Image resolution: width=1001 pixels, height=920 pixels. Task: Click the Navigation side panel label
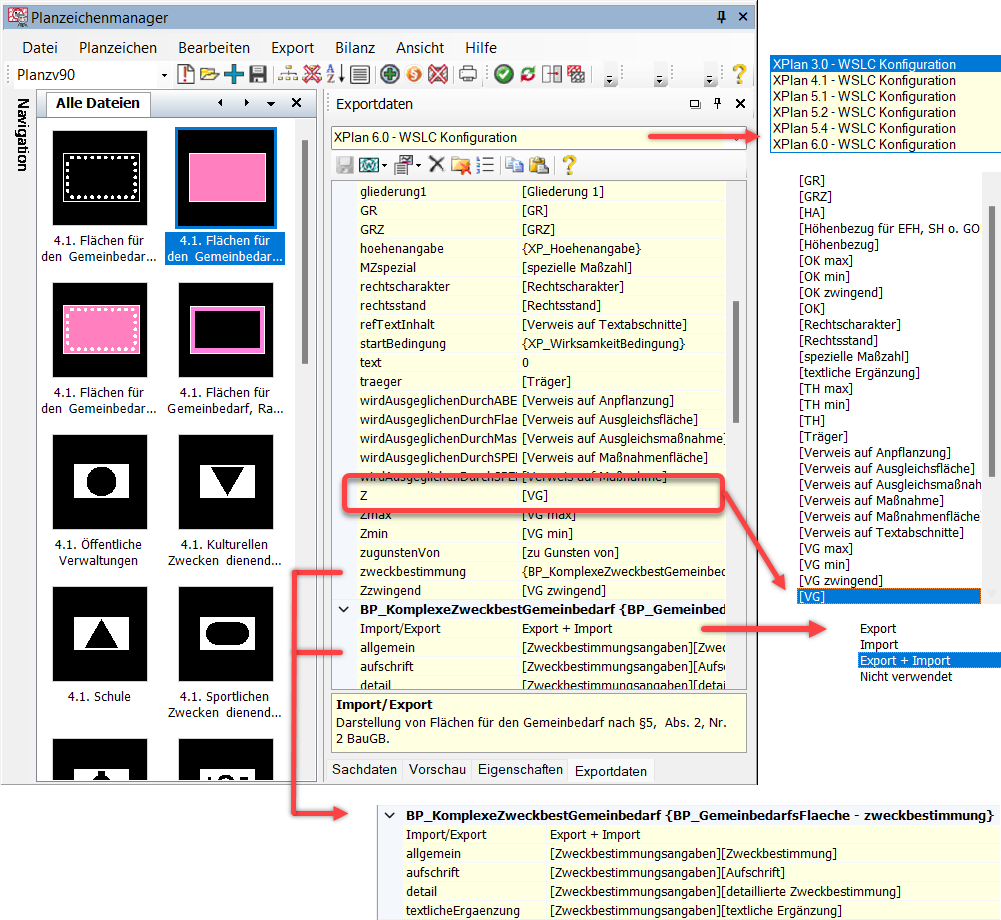[22, 136]
